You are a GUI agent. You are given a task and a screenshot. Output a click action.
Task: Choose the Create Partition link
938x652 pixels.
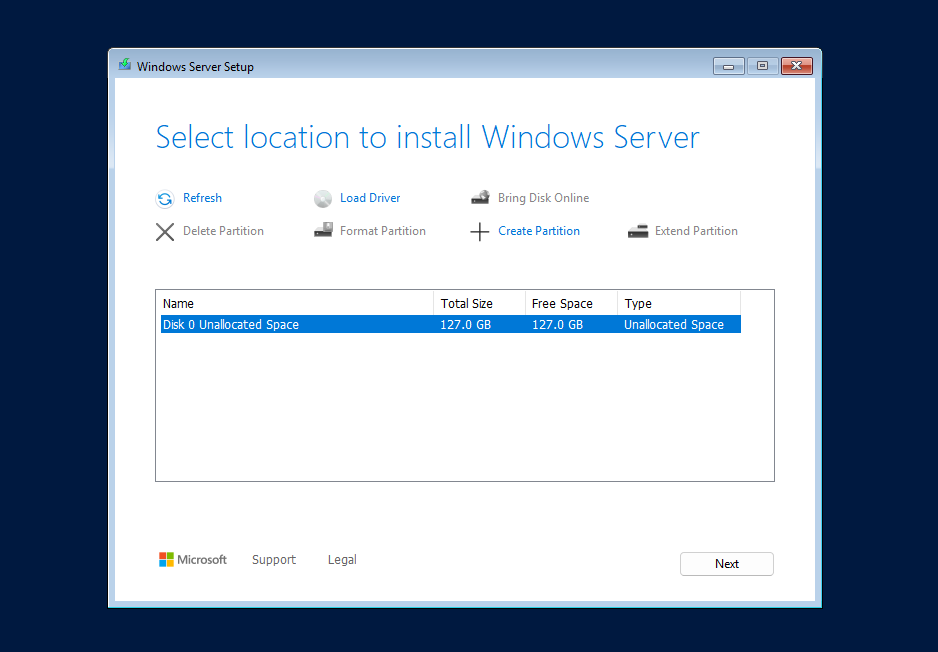pos(539,231)
